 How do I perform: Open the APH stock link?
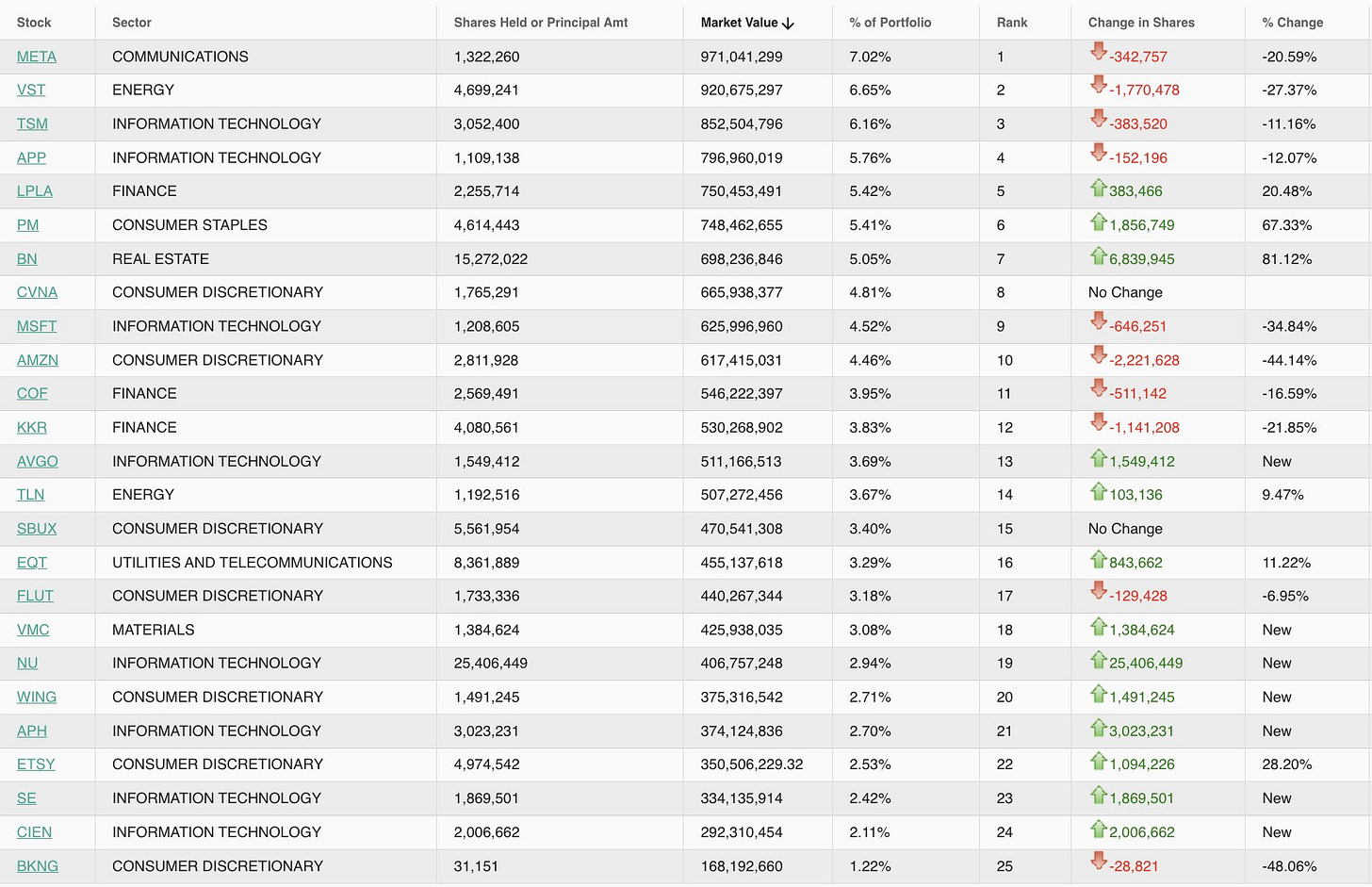click(32, 731)
